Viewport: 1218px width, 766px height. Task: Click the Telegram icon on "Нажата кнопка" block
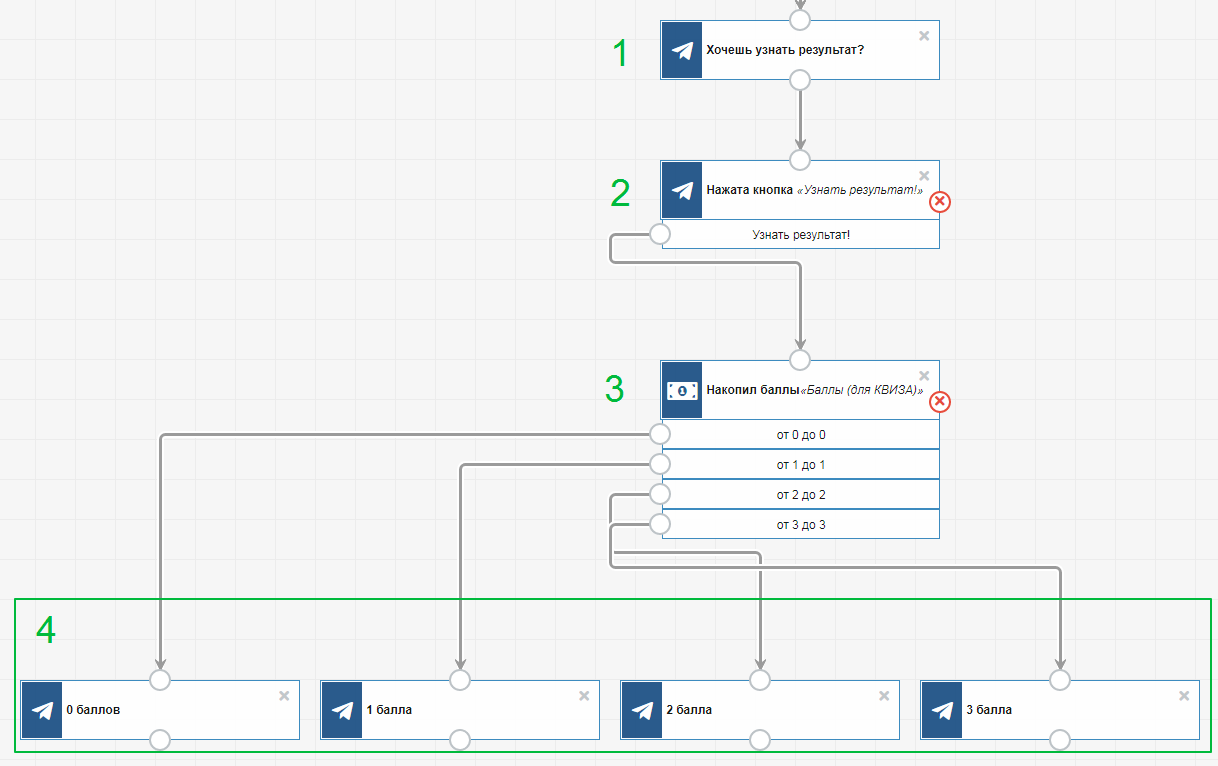[x=682, y=190]
